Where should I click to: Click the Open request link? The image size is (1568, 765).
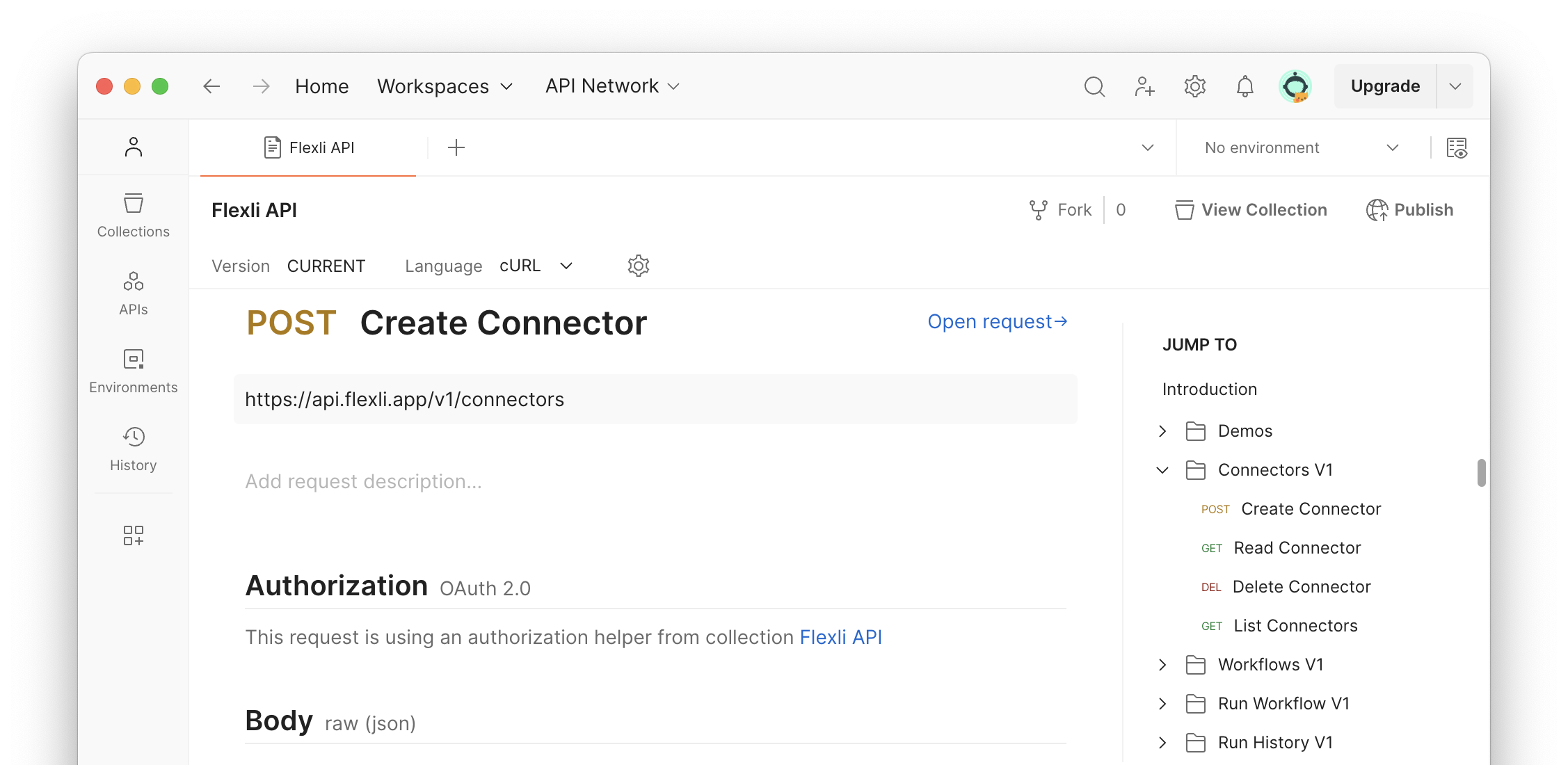click(998, 321)
